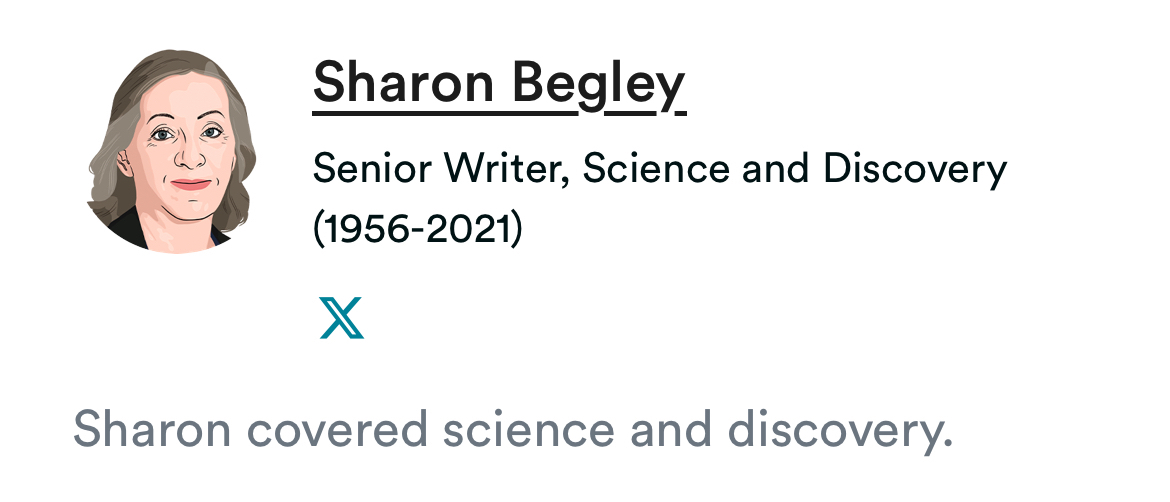The image size is (1170, 502).
Task: Open the Sharon Begley author link
Action: [499, 82]
